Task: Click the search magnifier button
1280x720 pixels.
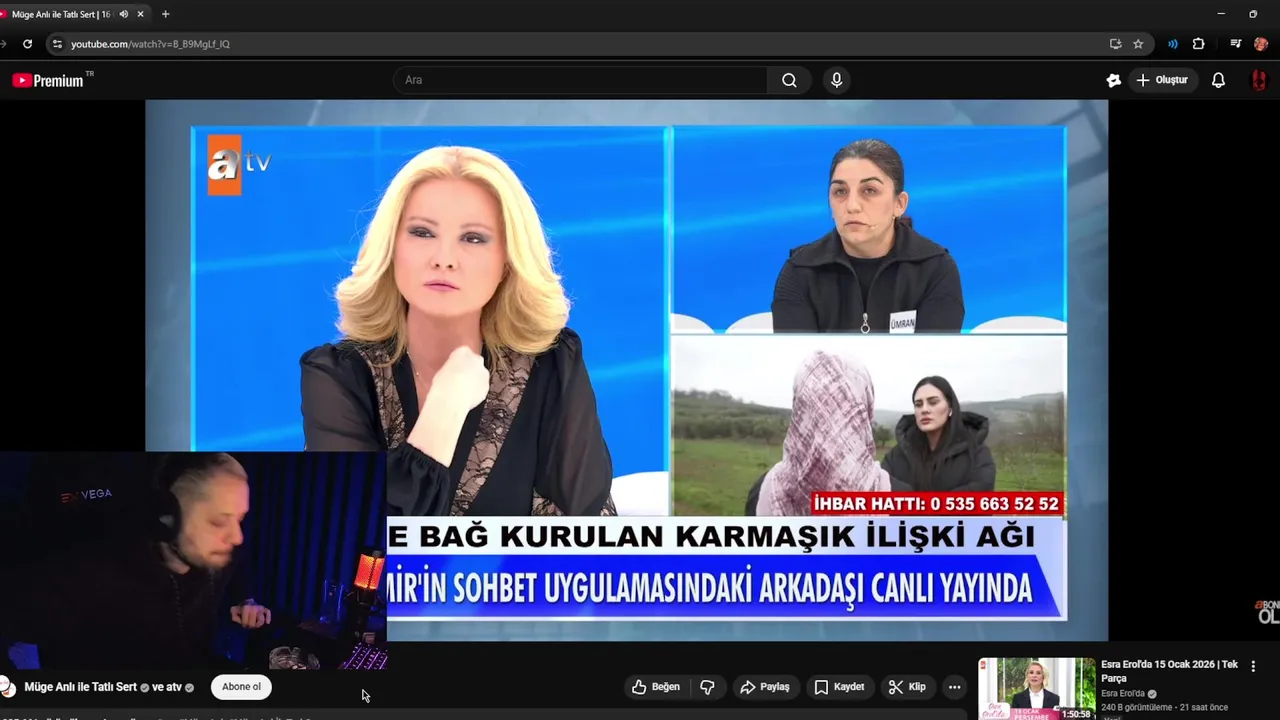Action: (x=789, y=80)
